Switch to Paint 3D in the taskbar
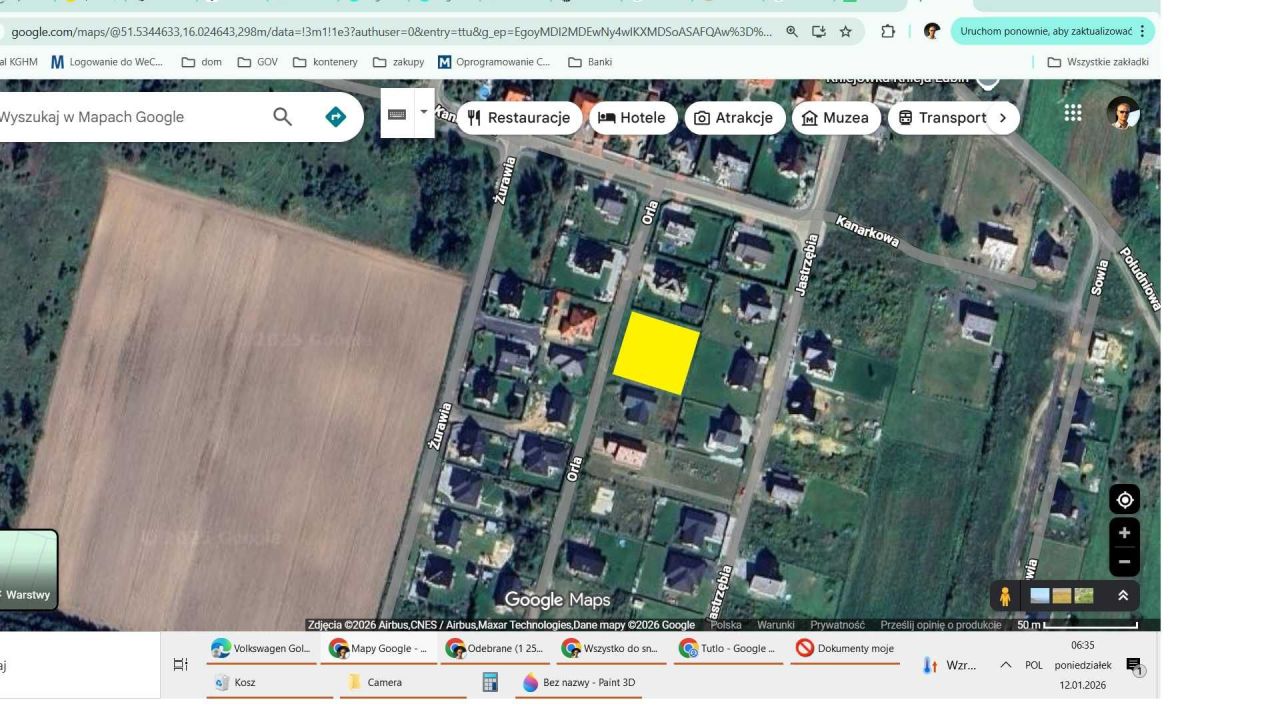 tap(579, 682)
